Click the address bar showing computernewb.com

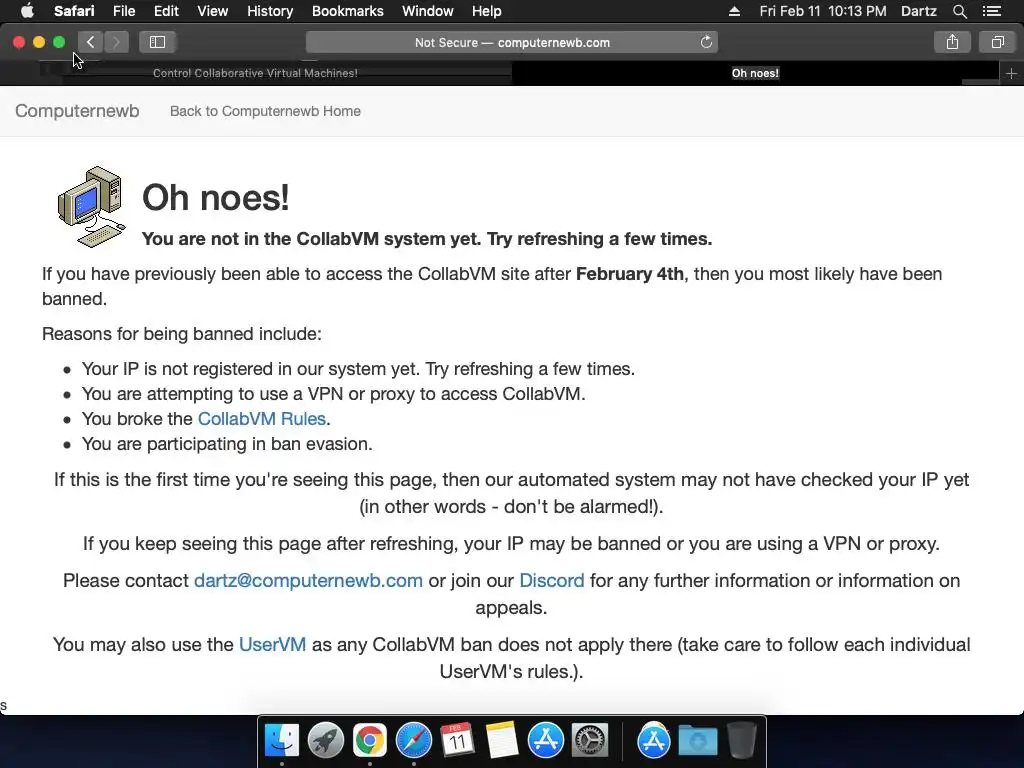click(x=512, y=42)
